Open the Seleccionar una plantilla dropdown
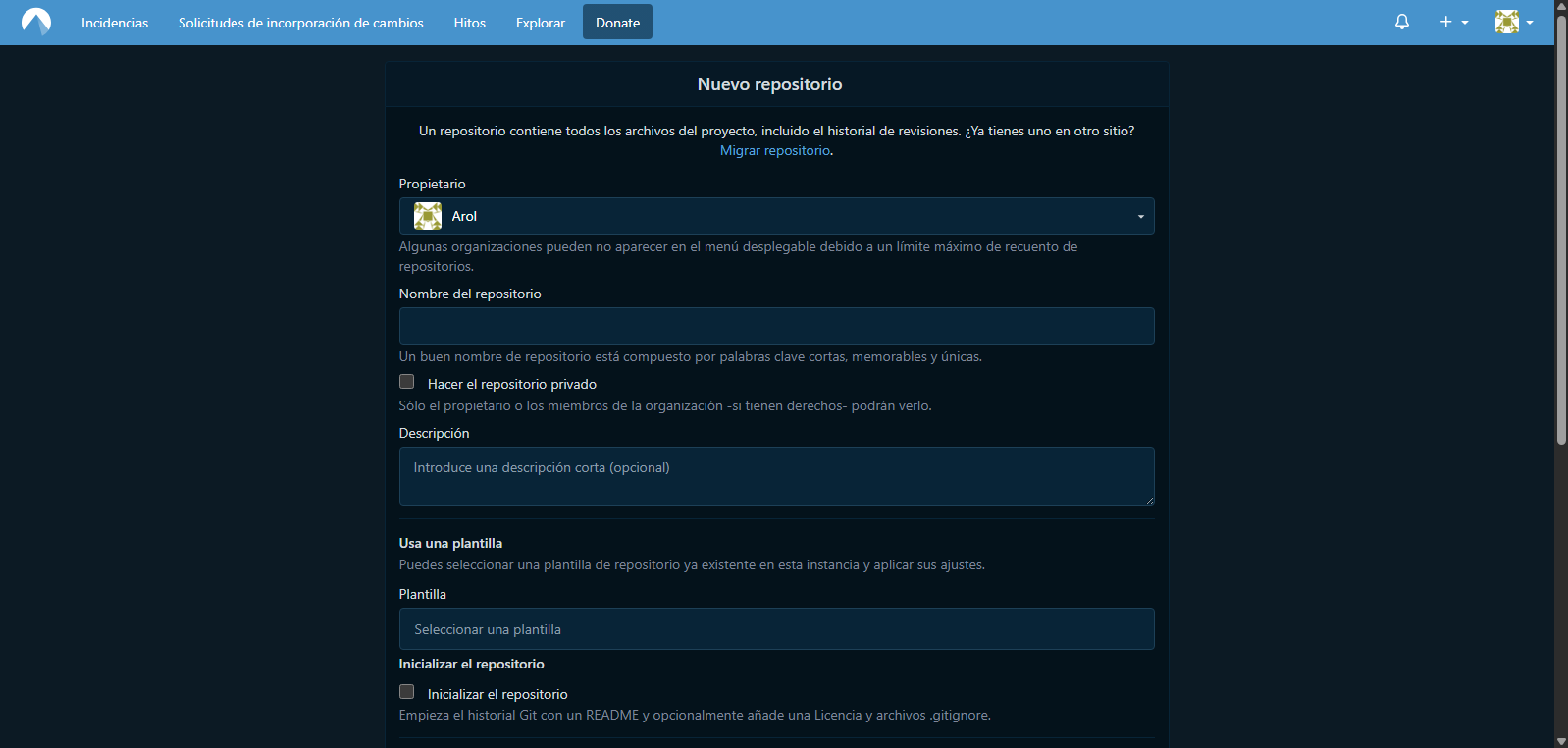This screenshot has height=748, width=1568. 776,629
